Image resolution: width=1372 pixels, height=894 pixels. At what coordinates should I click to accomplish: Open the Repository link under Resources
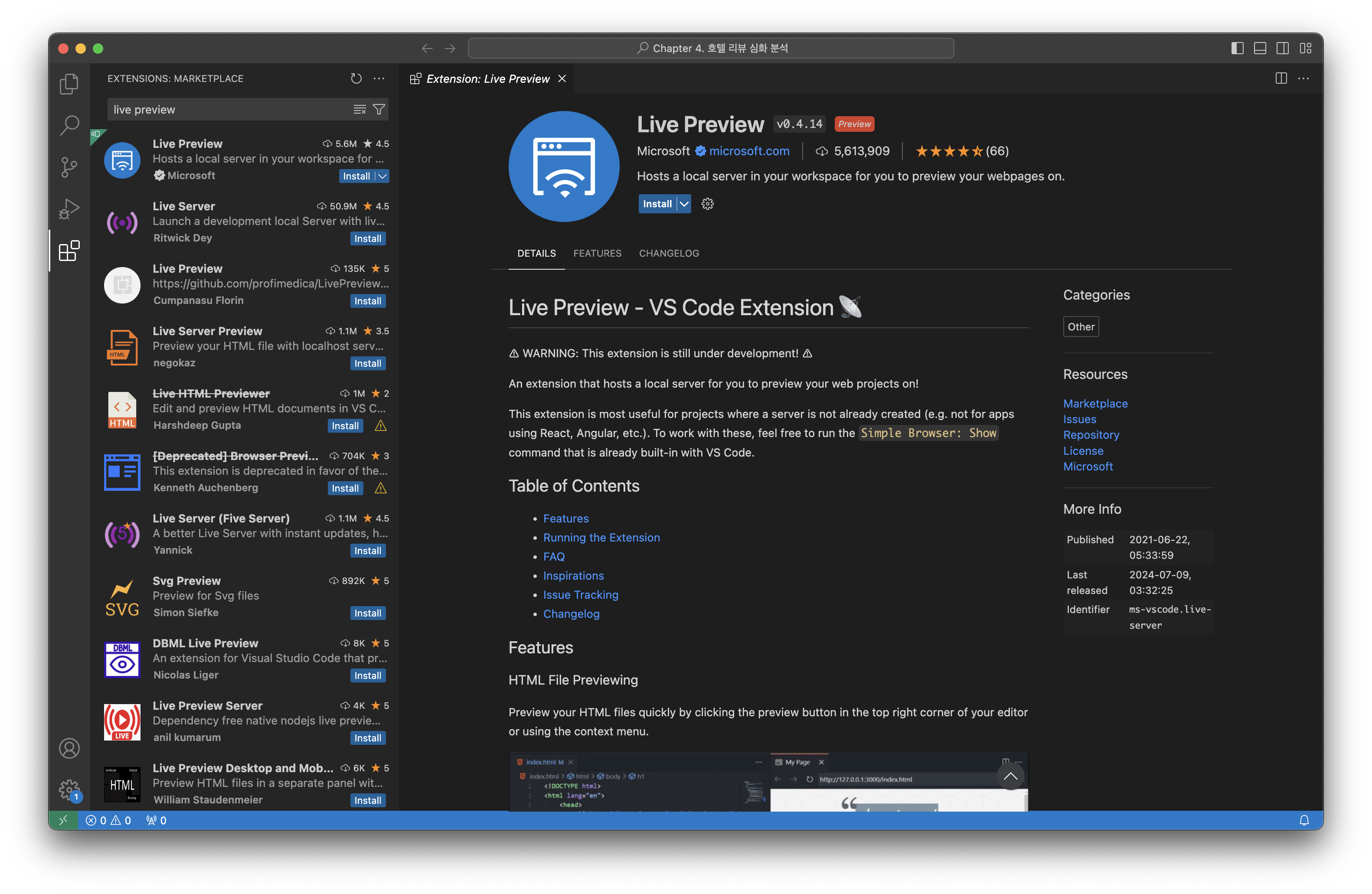coord(1091,435)
